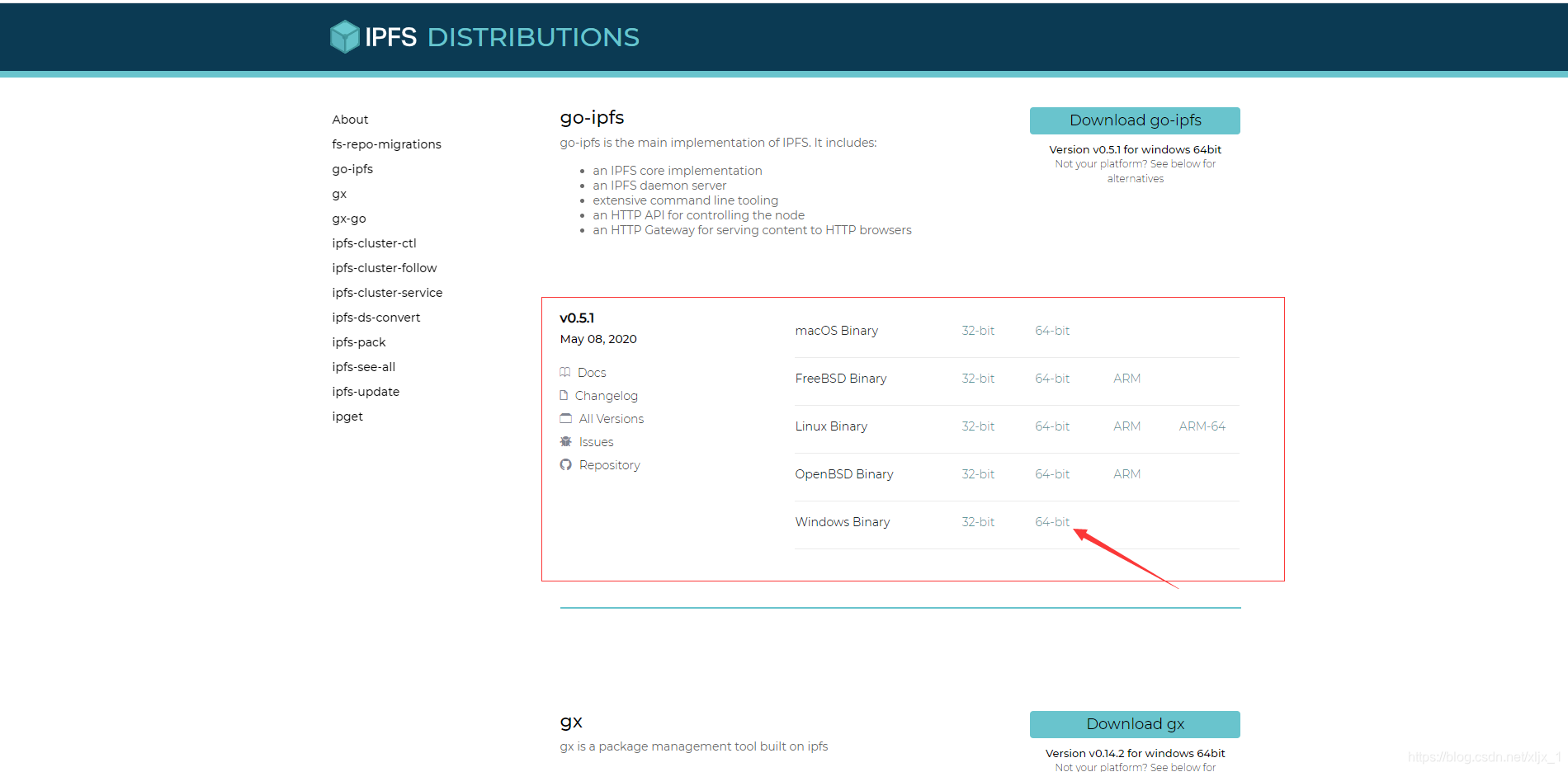Click the Issues bug icon

pyautogui.click(x=565, y=441)
